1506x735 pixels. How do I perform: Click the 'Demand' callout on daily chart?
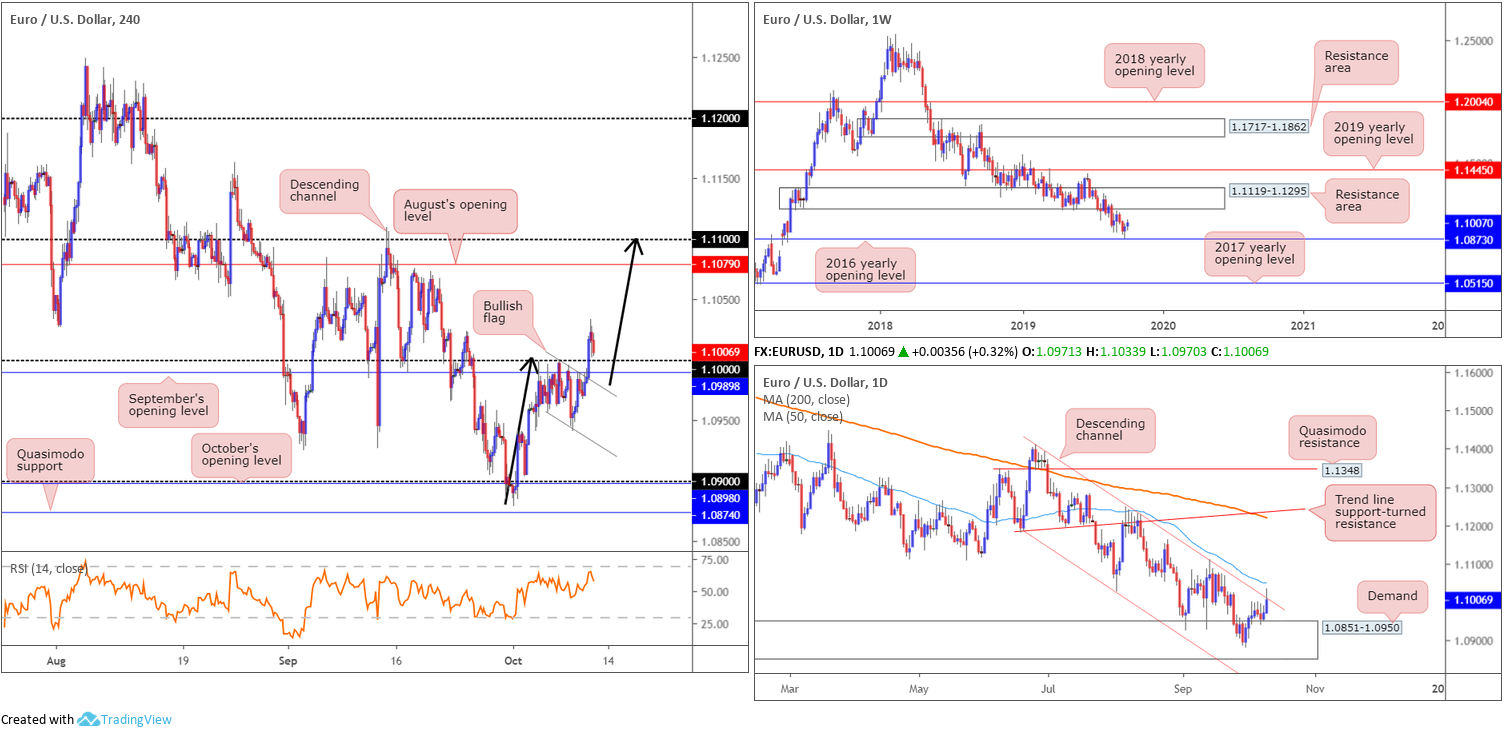coord(1392,596)
